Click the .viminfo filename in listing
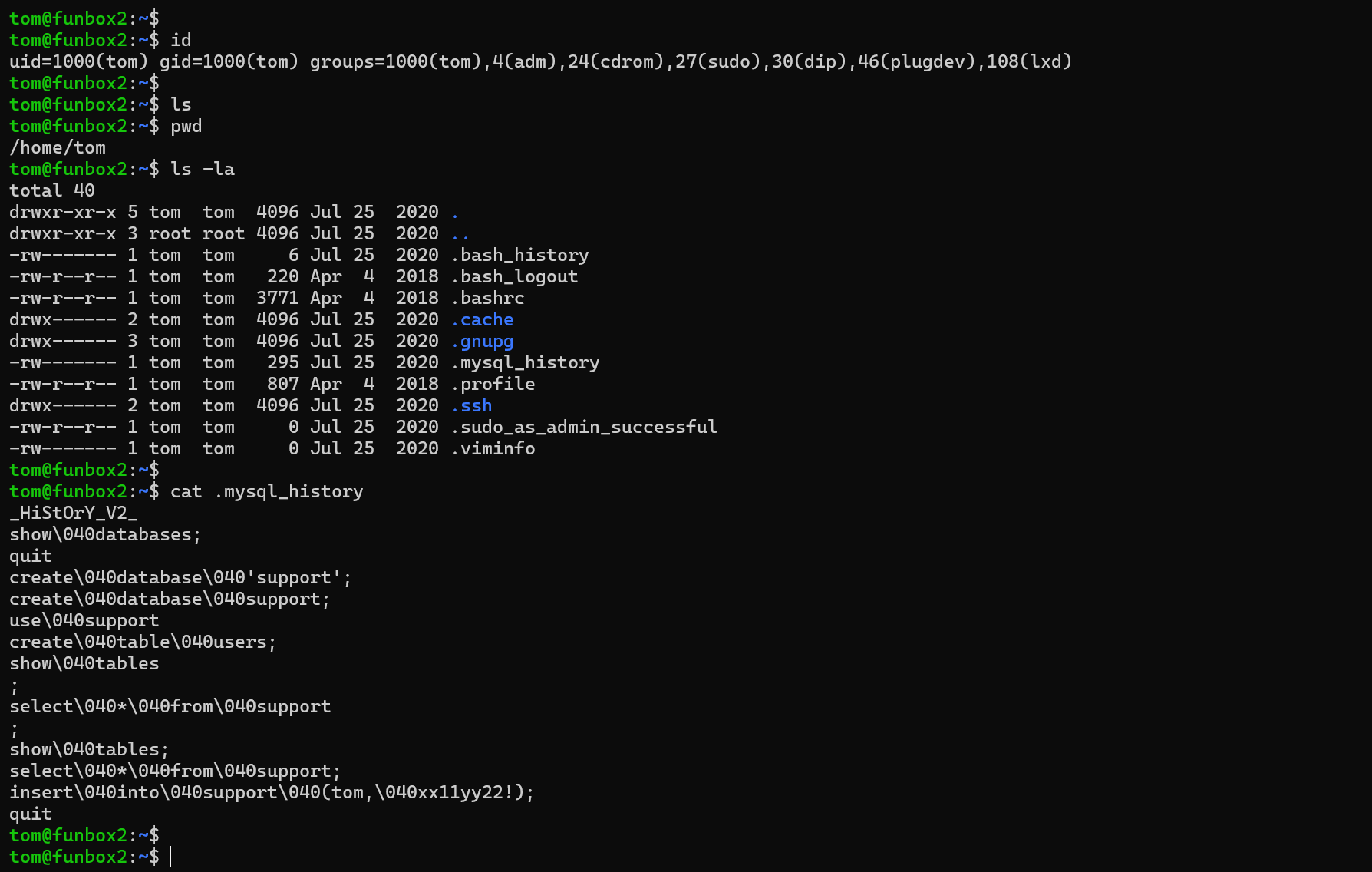 [x=493, y=448]
